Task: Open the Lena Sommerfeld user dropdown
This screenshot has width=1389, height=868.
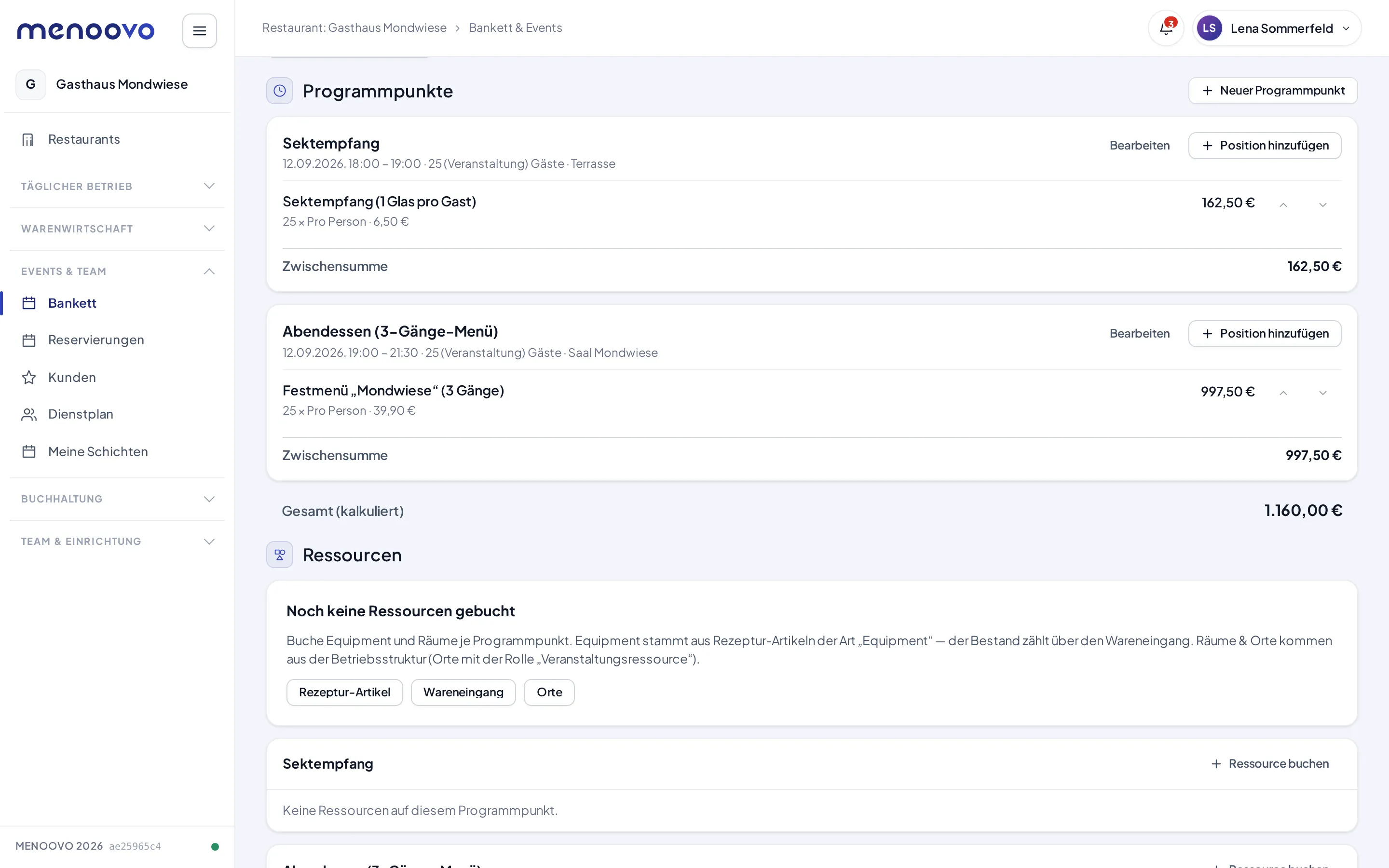Action: (x=1277, y=28)
